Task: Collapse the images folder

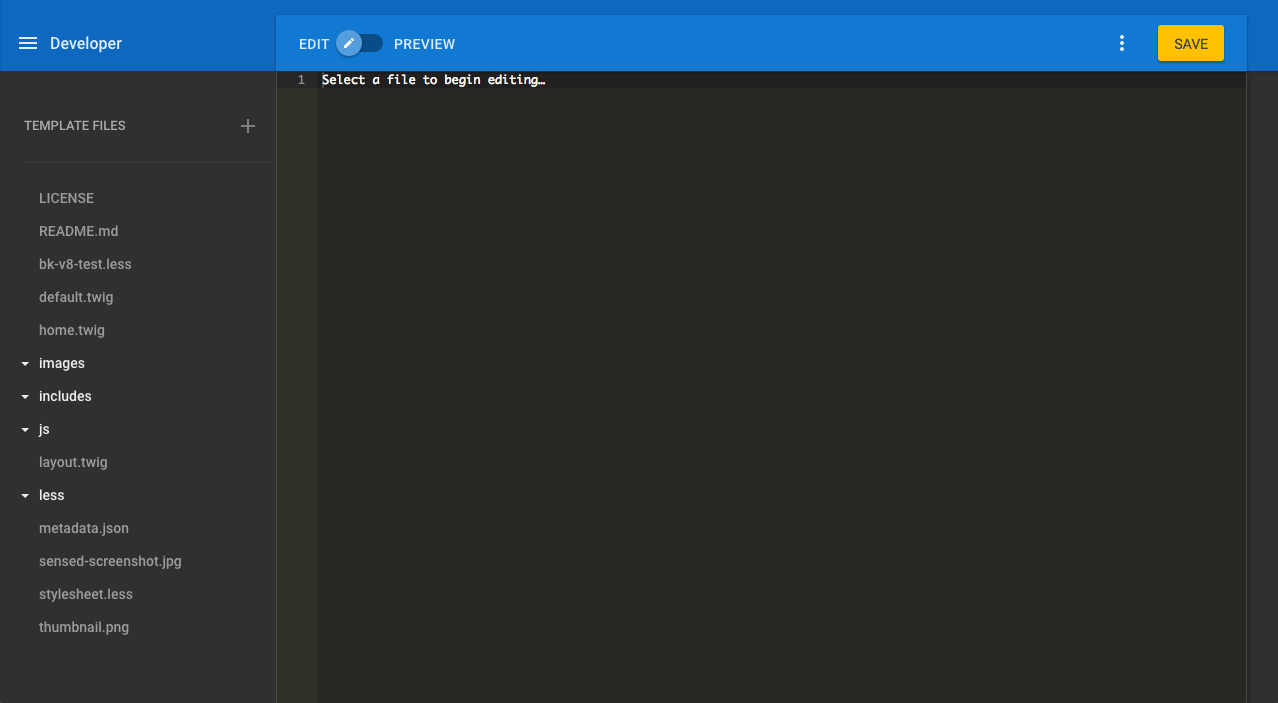Action: click(x=25, y=363)
